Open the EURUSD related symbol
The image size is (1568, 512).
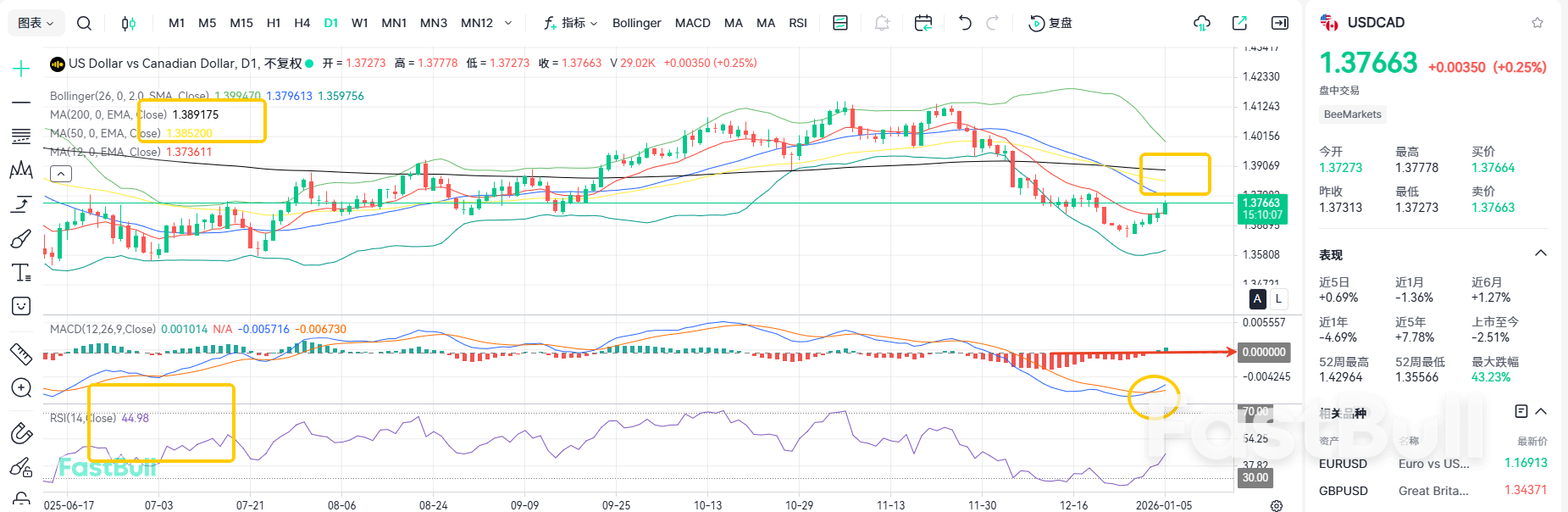pyautogui.click(x=1344, y=464)
